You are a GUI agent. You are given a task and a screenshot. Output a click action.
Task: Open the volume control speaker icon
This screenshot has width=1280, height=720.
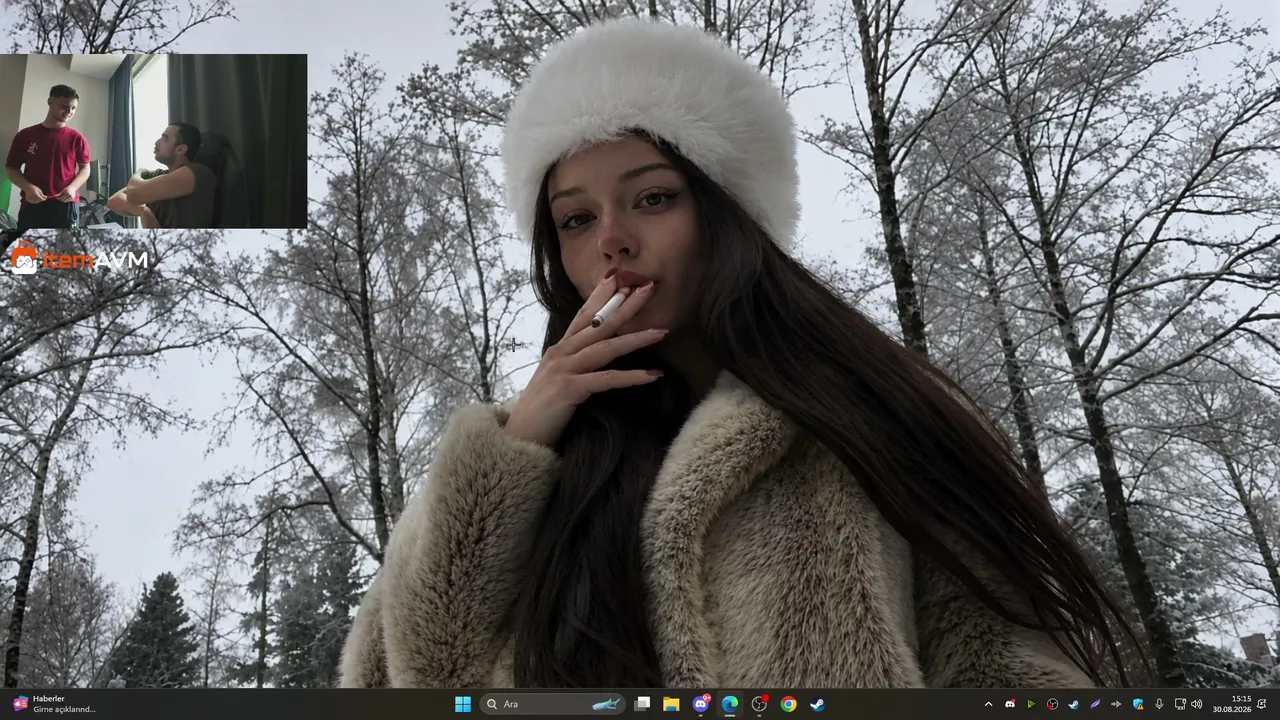[1196, 704]
